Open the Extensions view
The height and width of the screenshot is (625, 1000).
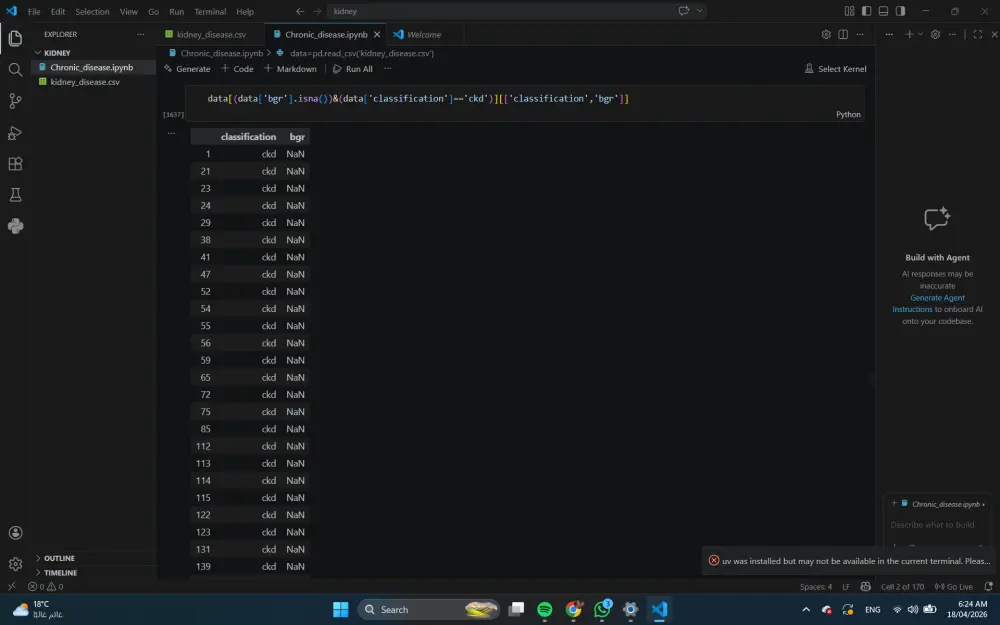[x=15, y=164]
